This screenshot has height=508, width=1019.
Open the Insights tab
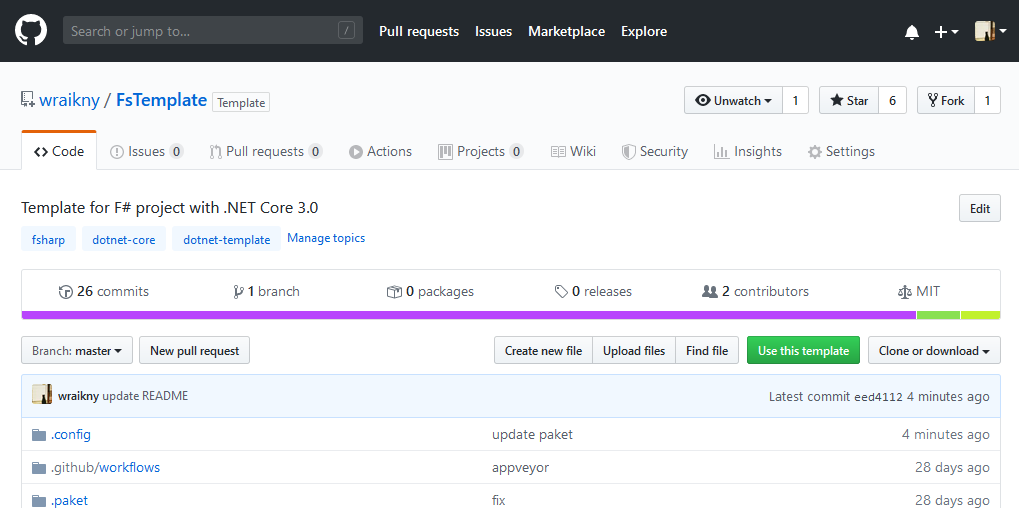tap(747, 151)
